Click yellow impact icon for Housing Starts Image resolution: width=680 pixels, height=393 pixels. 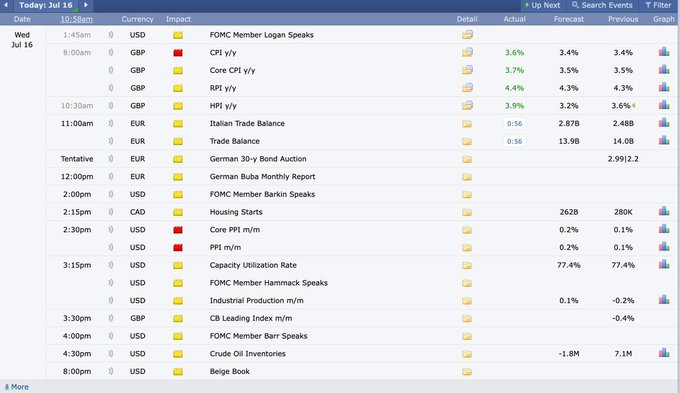(x=178, y=212)
